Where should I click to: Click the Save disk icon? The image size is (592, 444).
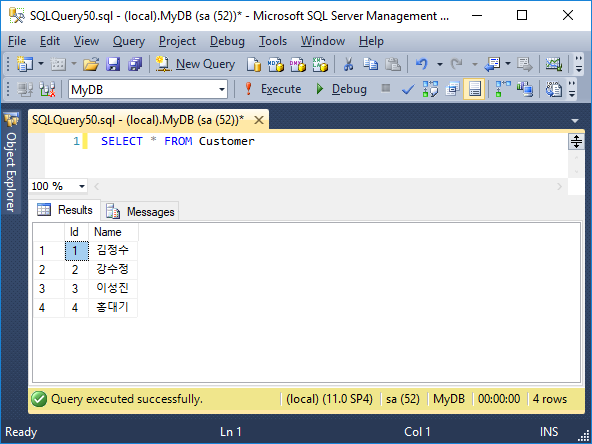point(113,64)
